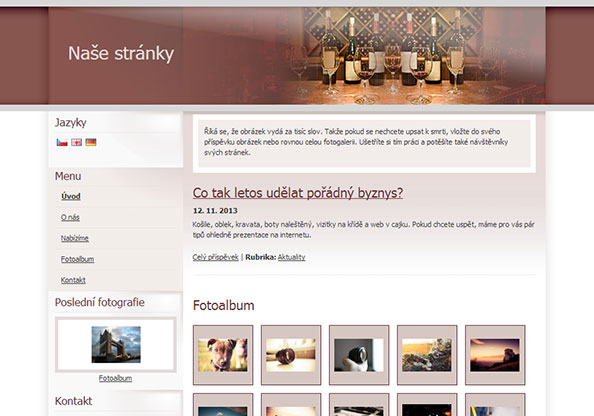Open the dark camera lens thumbnail
594x416 pixels.
[359, 355]
